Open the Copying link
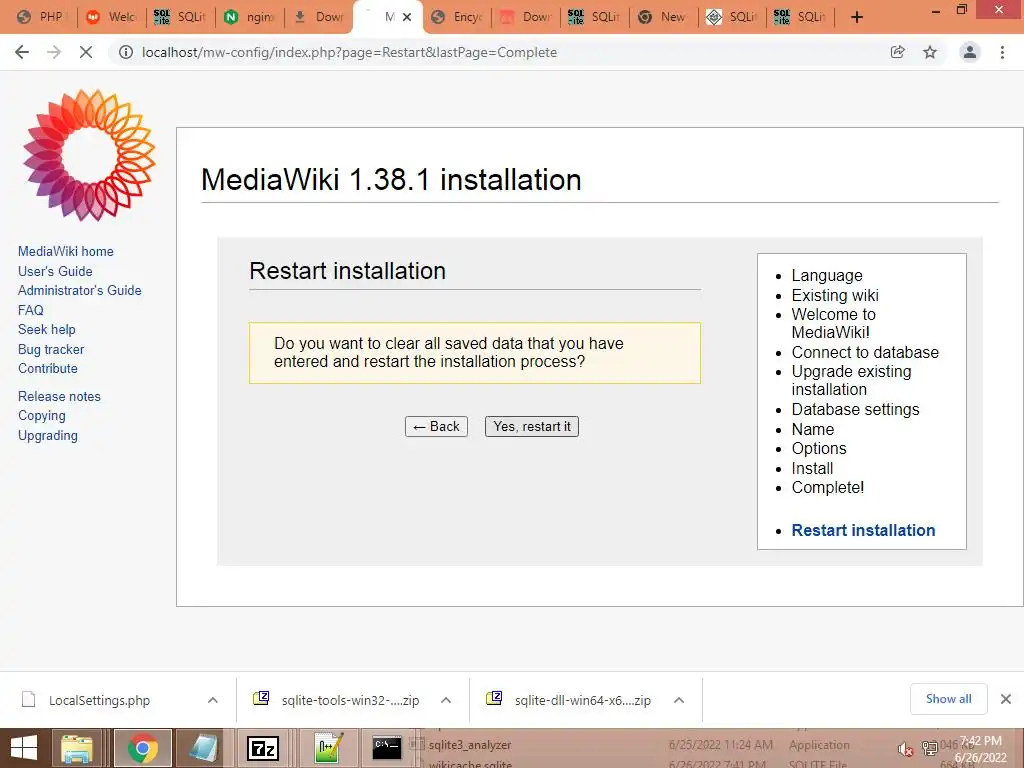1024x768 pixels. pyautogui.click(x=42, y=415)
